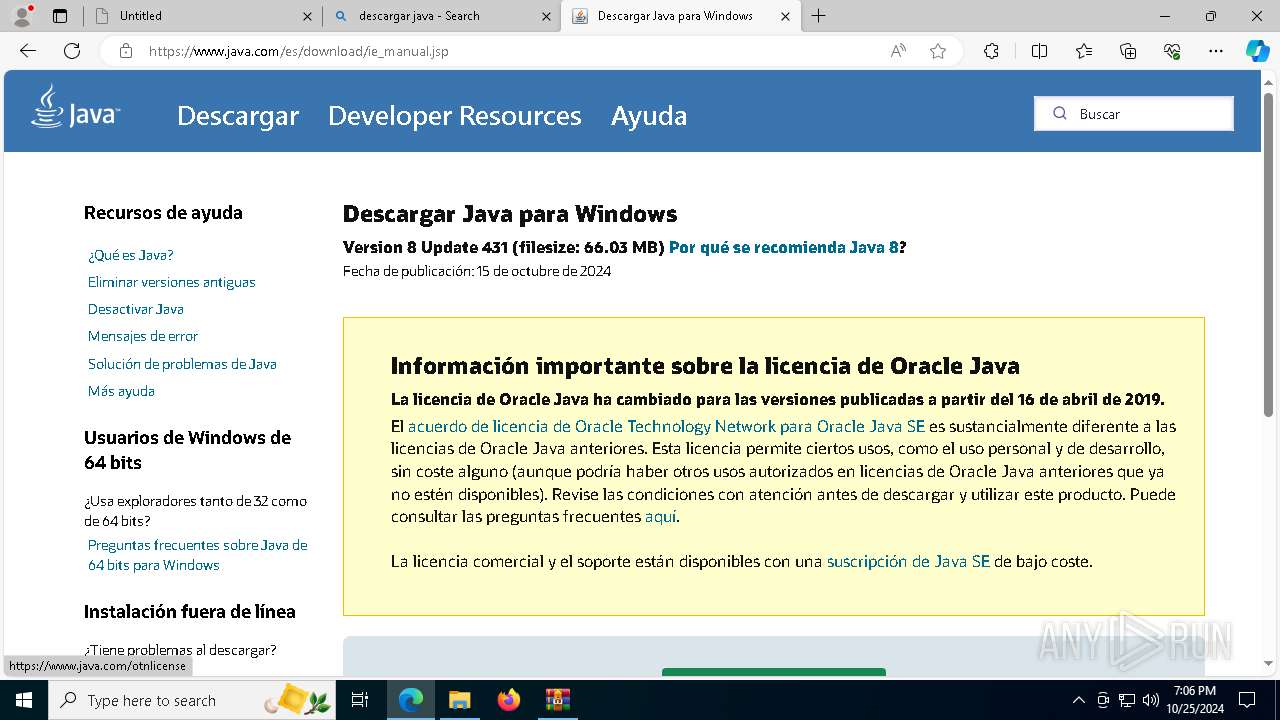The width and height of the screenshot is (1280, 720).
Task: Click the search magnifier in Buscar box
Action: coord(1060,113)
